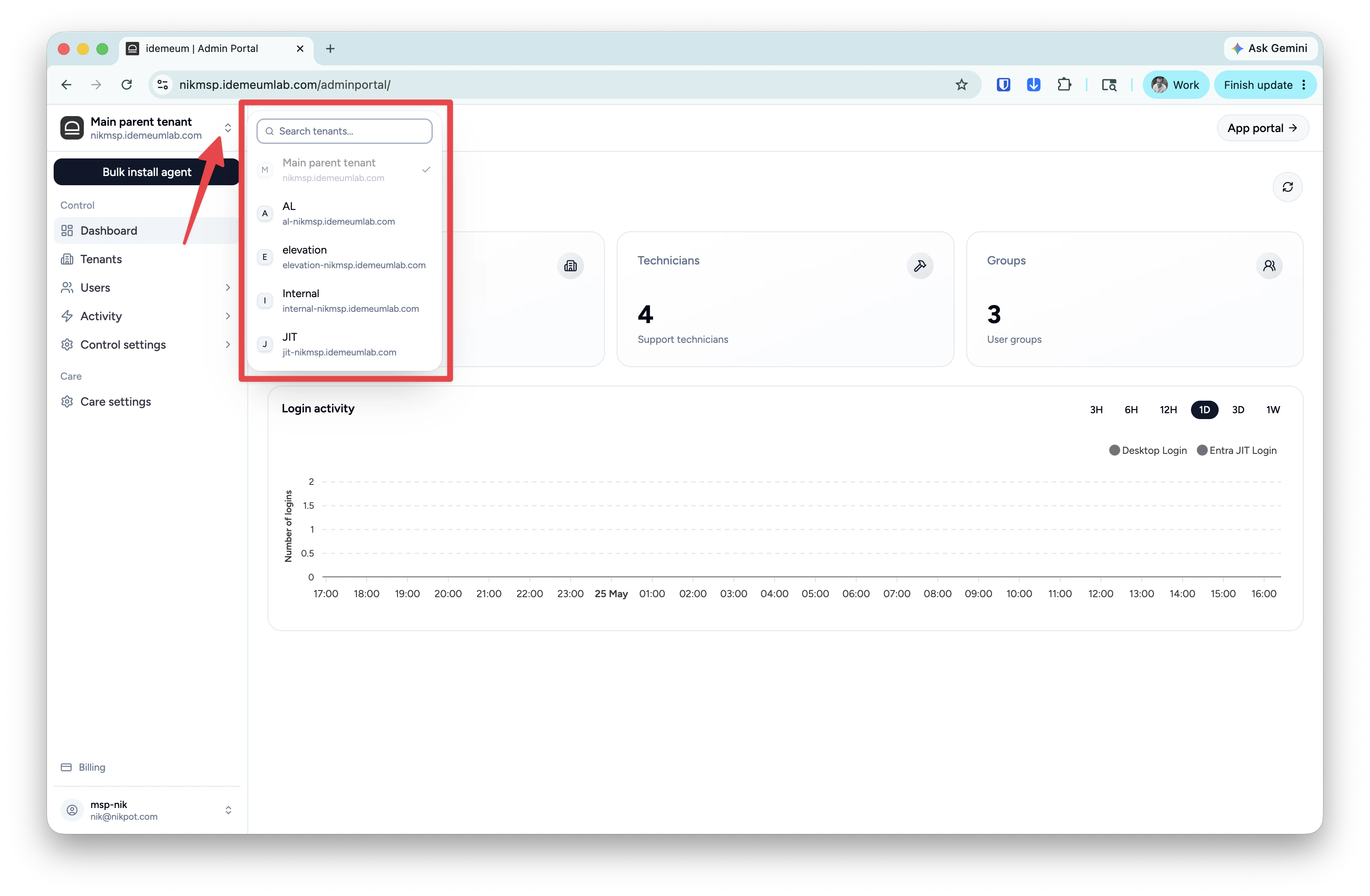Click the msp-nik user avatar icon
This screenshot has height=896, width=1370.
pos(72,810)
